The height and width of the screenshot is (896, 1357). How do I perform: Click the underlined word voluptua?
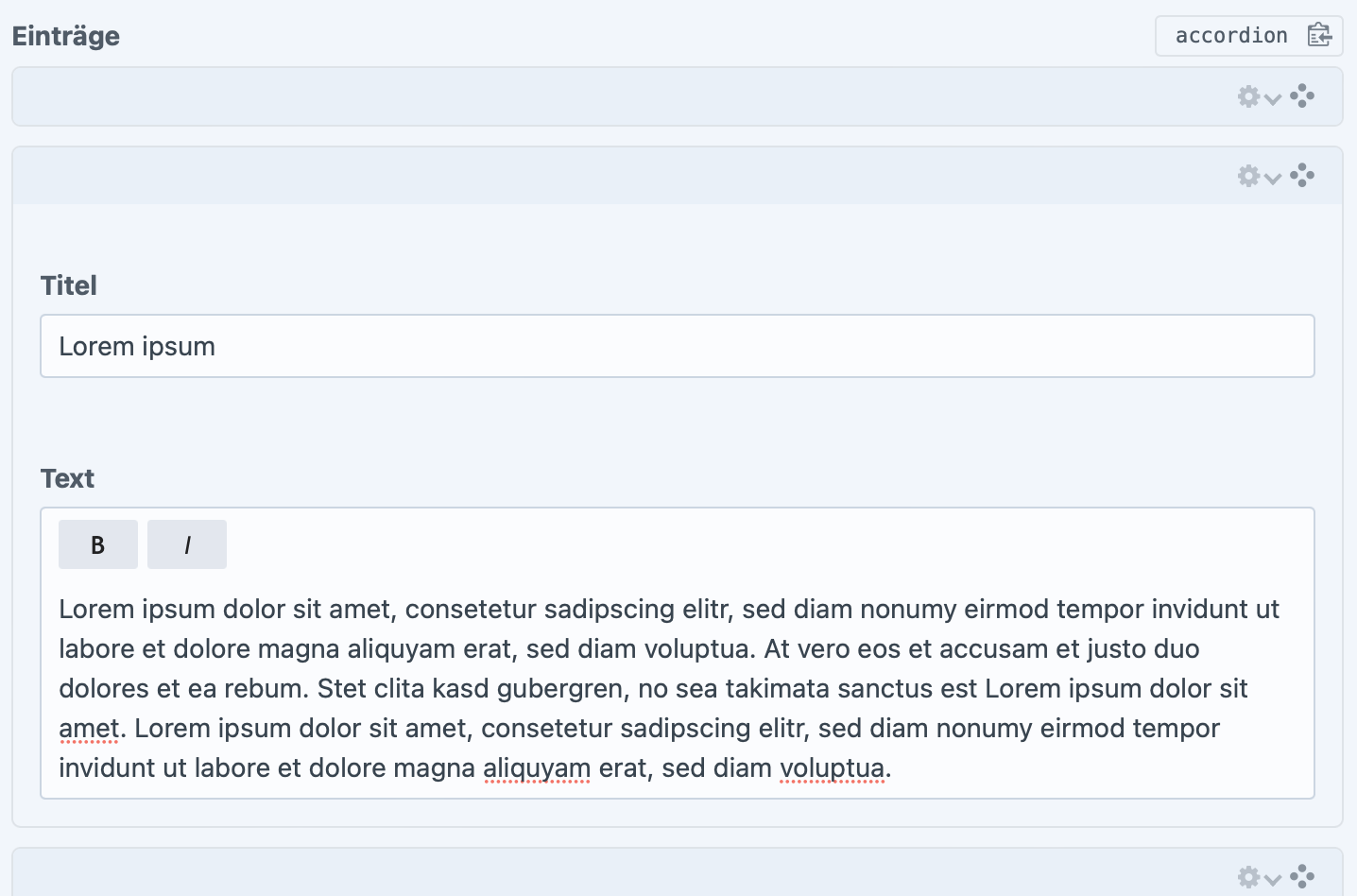(831, 767)
